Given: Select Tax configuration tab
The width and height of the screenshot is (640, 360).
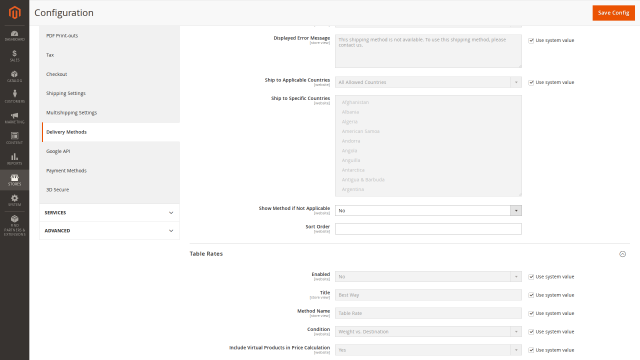Looking at the screenshot, I should click(x=110, y=55).
